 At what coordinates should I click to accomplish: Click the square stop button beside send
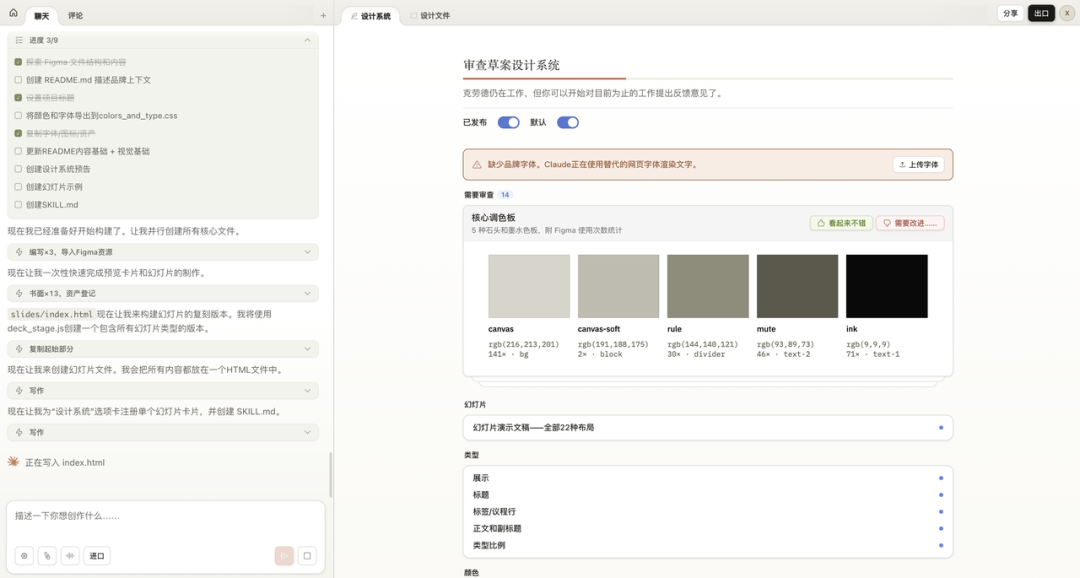click(x=307, y=556)
